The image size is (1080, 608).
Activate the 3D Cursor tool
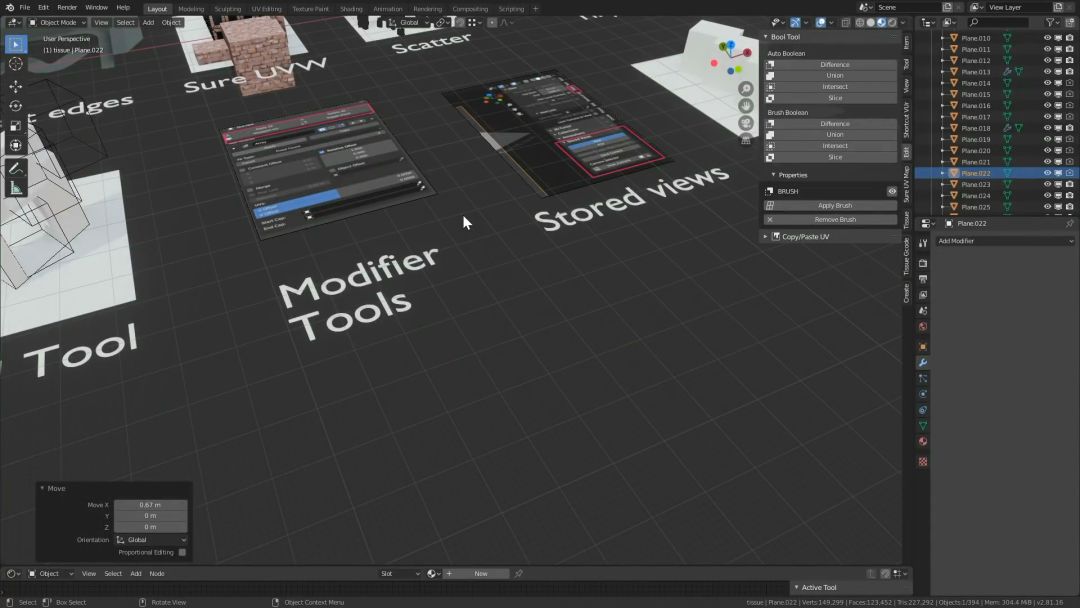(16, 64)
